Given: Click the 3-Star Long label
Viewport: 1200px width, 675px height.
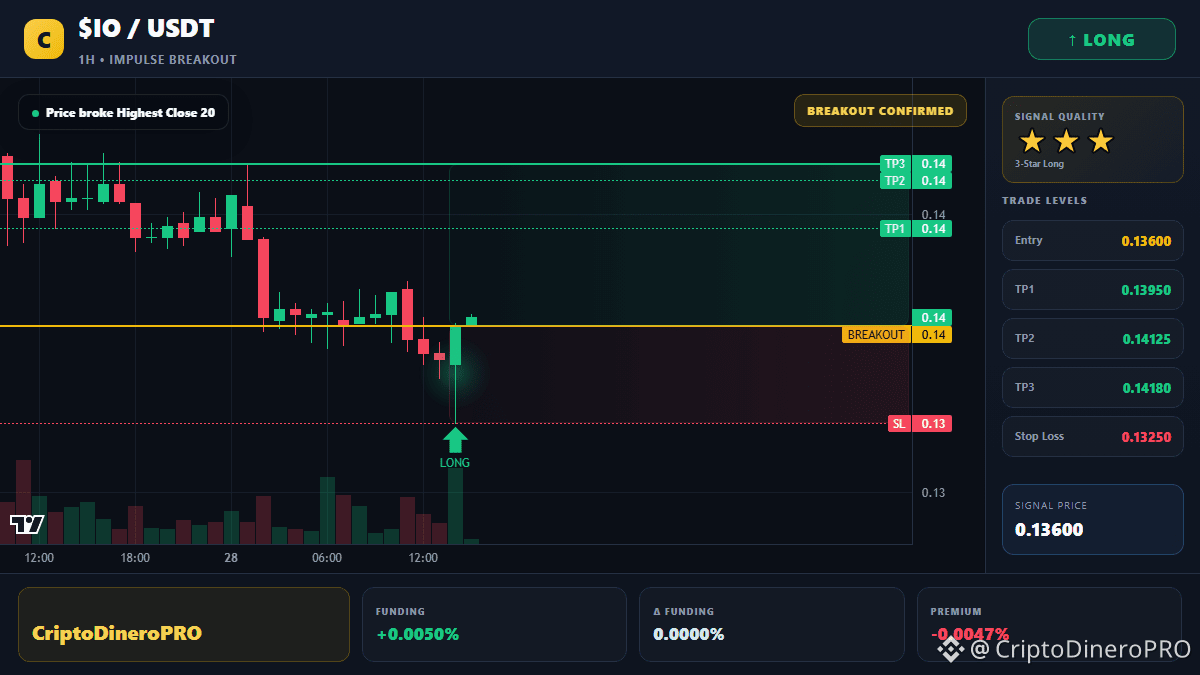Looking at the screenshot, I should [x=1039, y=164].
